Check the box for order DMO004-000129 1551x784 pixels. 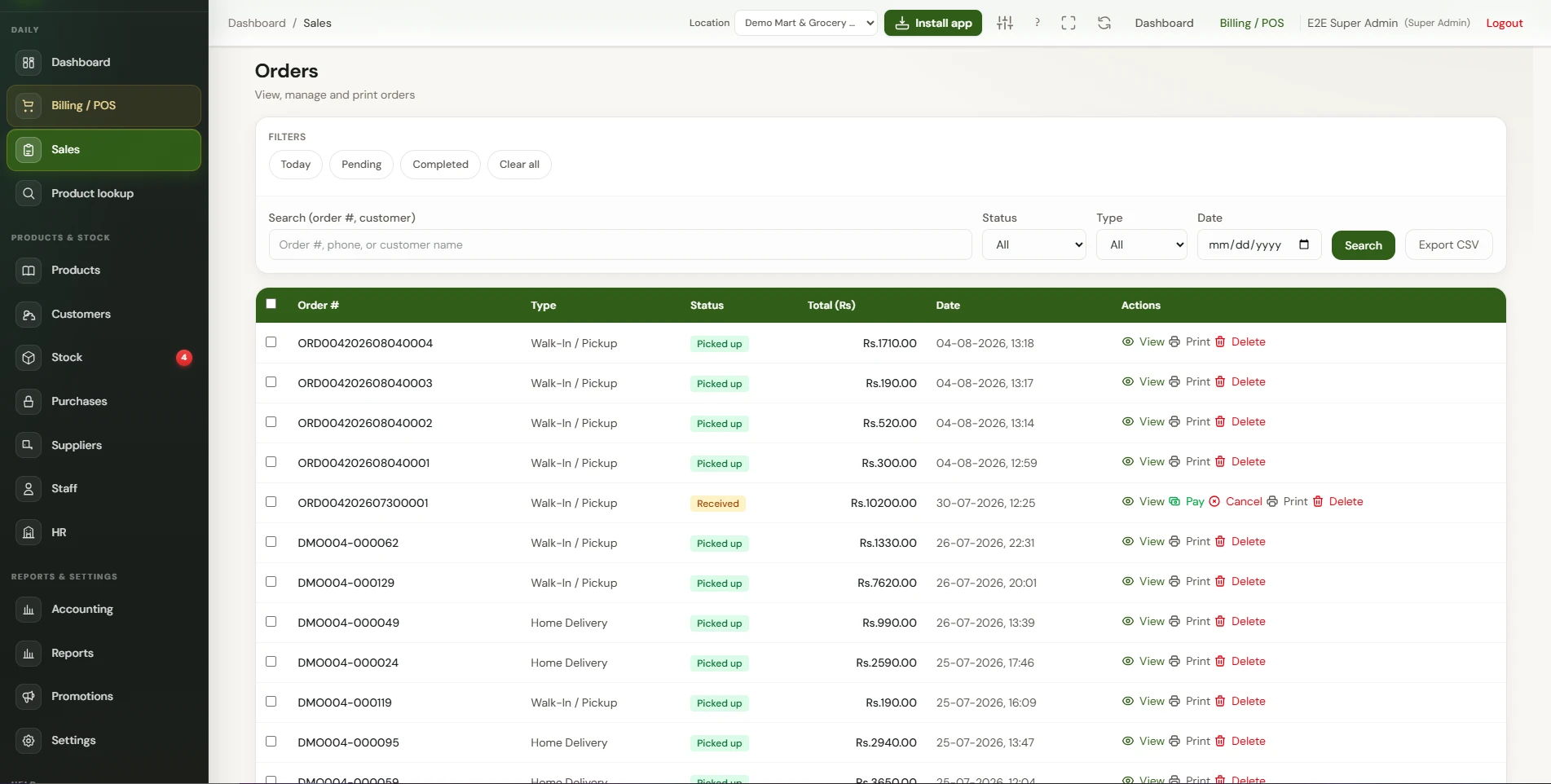(271, 582)
